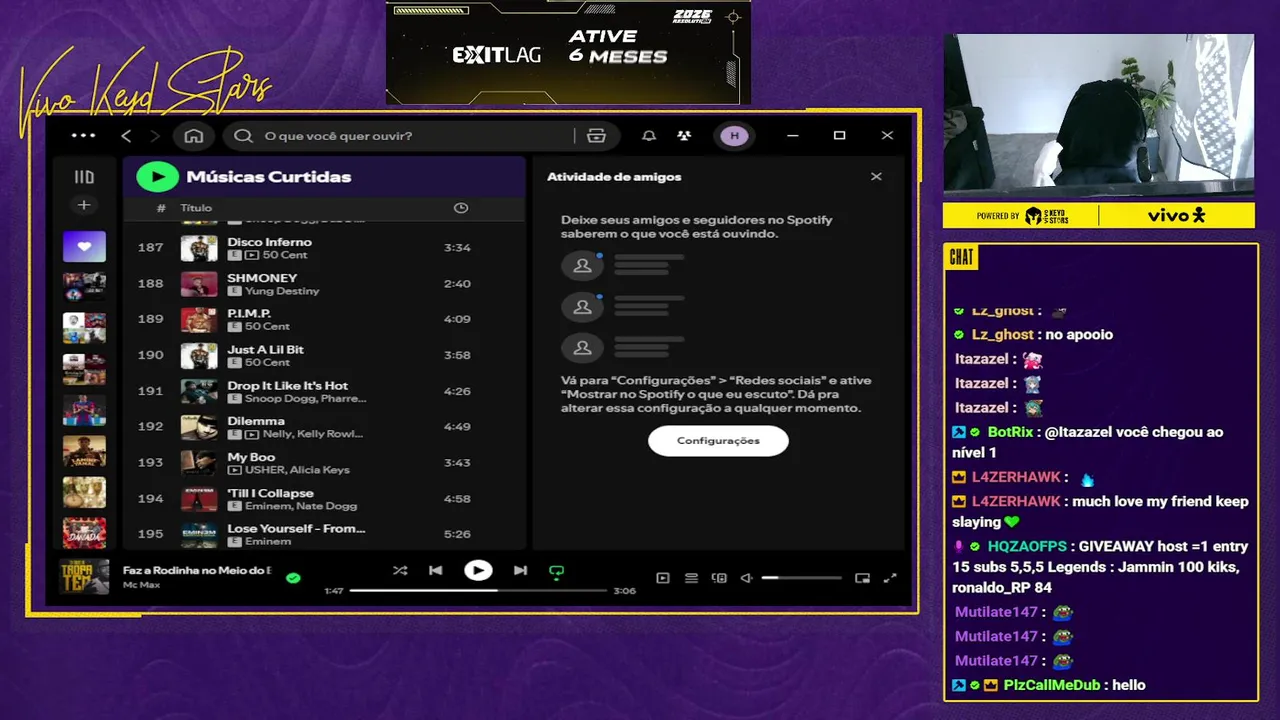Click the plus button to create a playlist
This screenshot has width=1280, height=720.
point(84,205)
